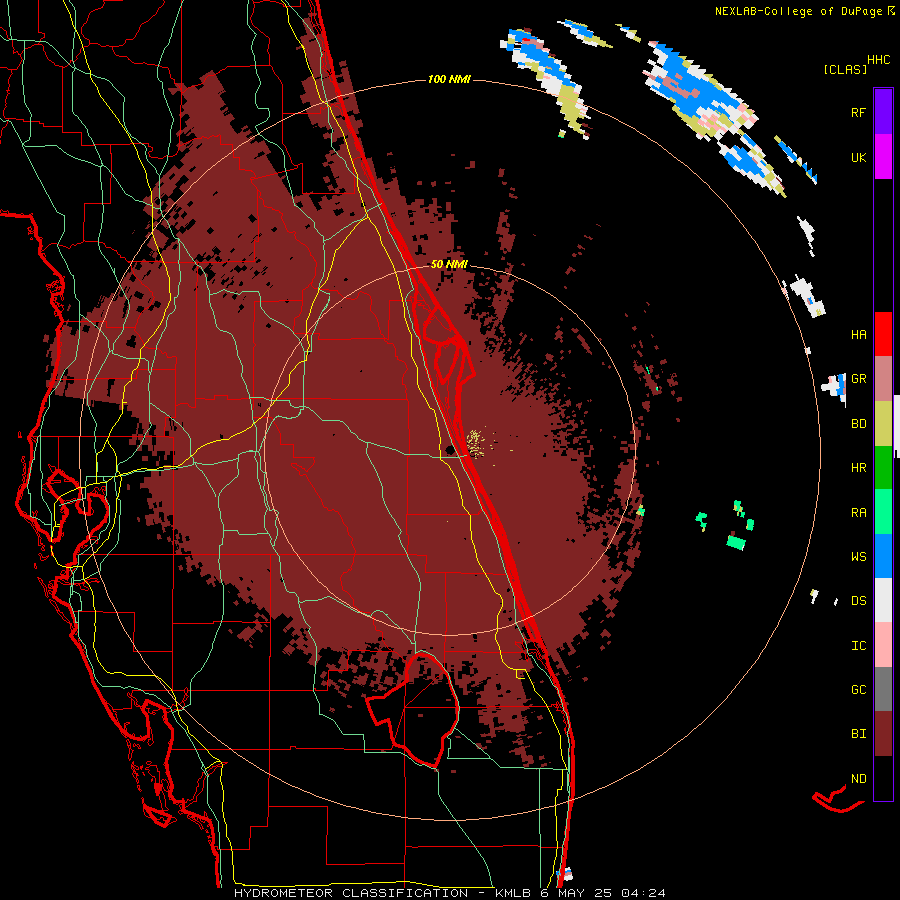Click the IC legend label

859,645
